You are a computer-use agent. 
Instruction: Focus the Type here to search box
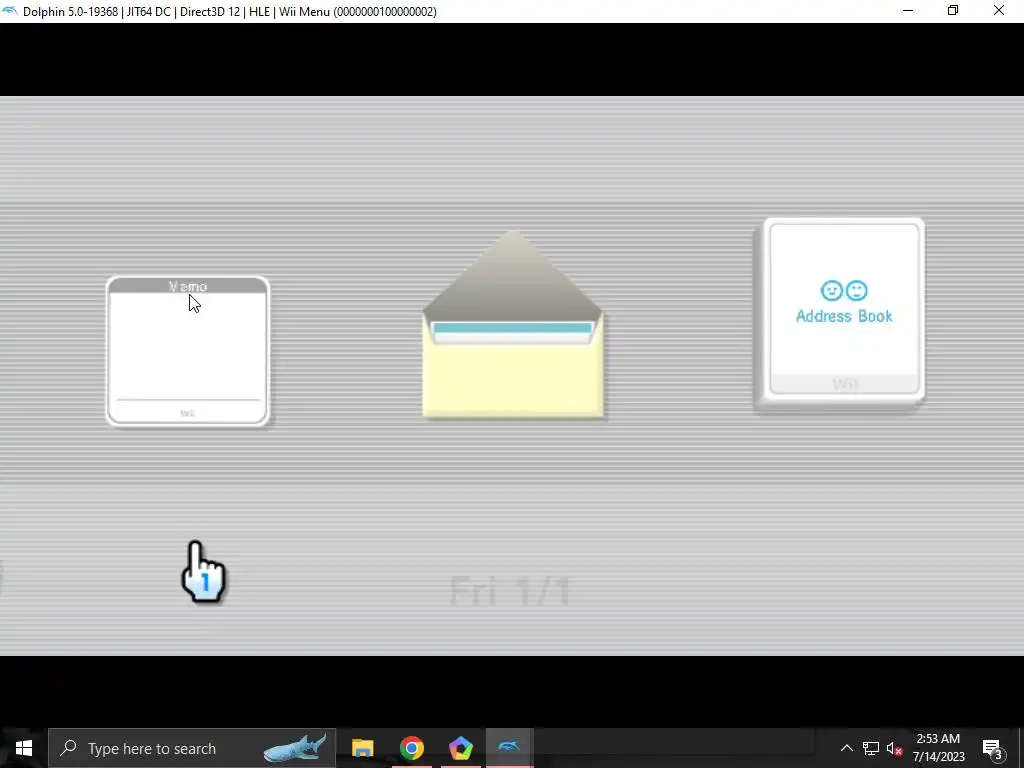pyautogui.click(x=192, y=748)
